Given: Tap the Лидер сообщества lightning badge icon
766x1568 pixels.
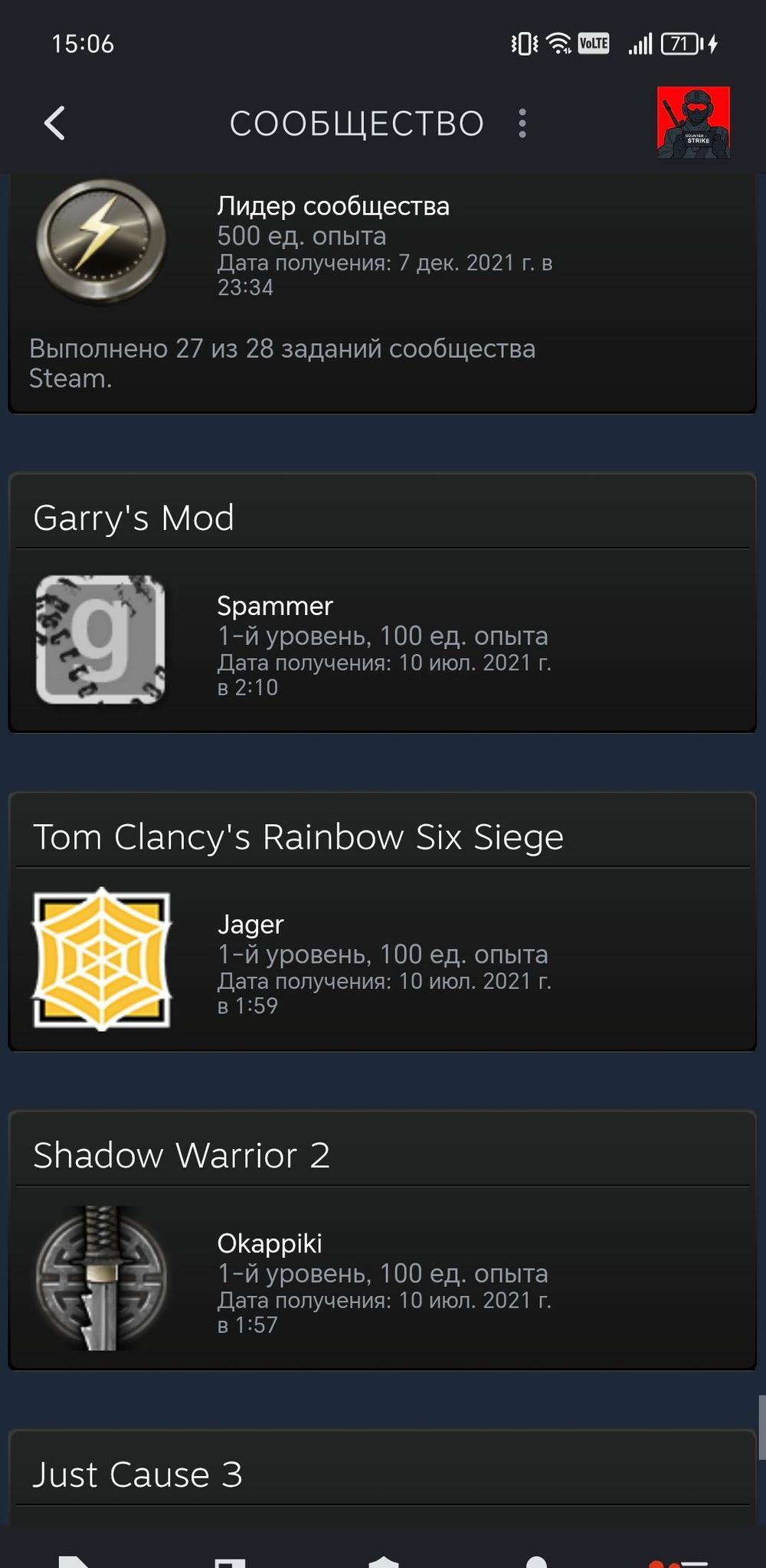Looking at the screenshot, I should [100, 241].
